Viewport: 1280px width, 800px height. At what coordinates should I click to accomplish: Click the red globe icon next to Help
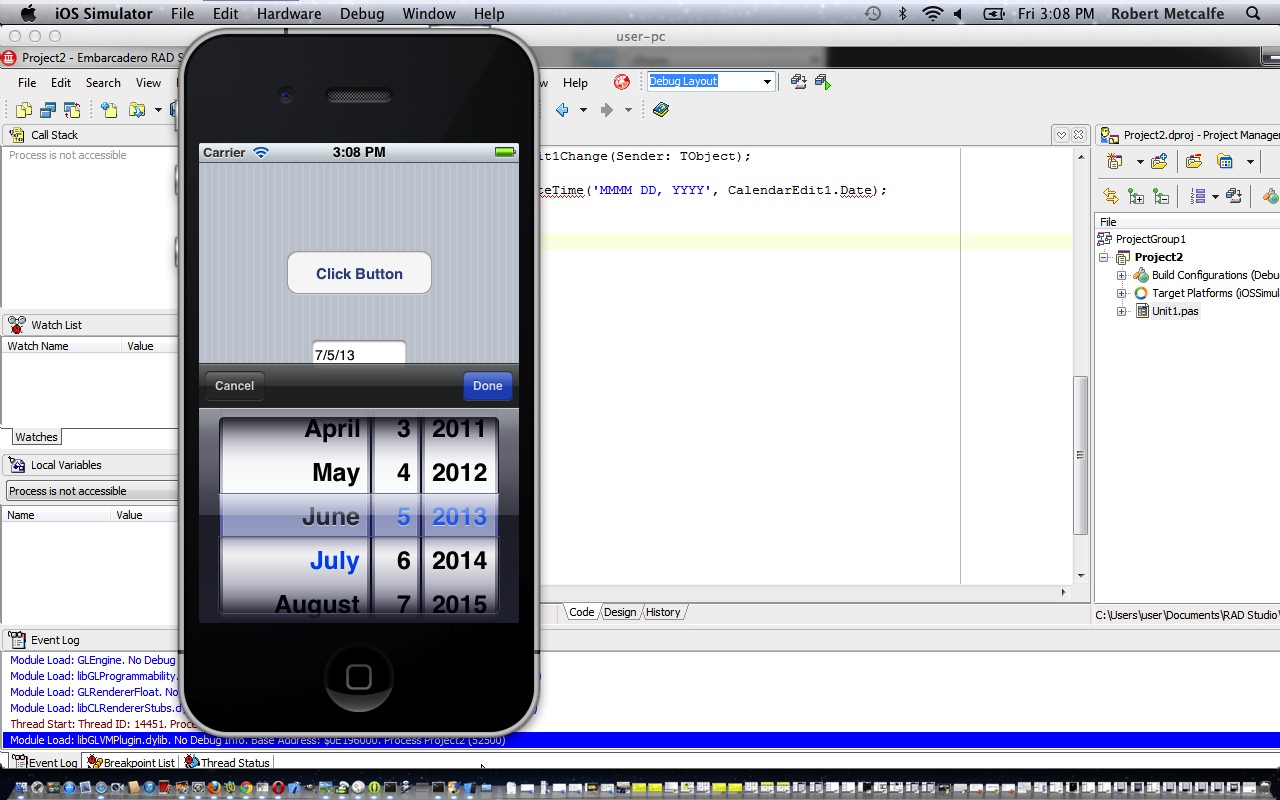point(622,82)
